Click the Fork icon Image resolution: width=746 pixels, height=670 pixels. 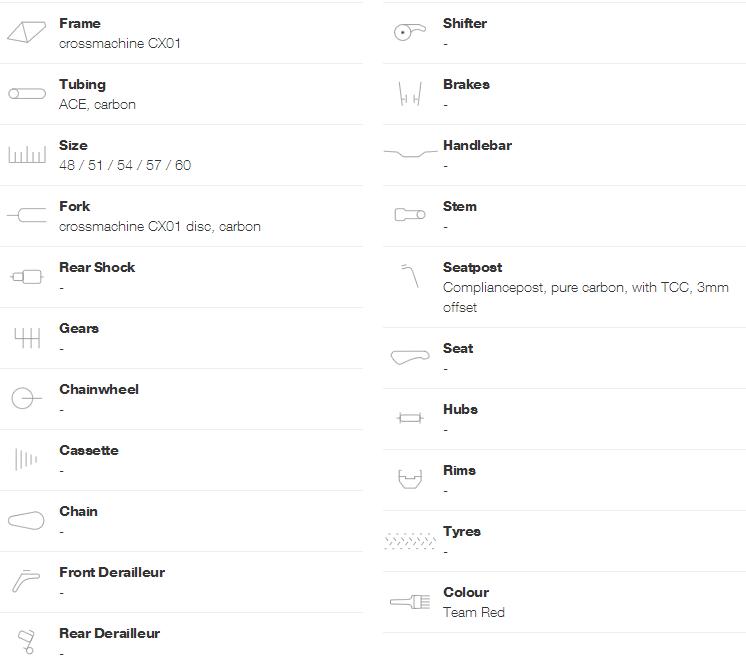27,215
